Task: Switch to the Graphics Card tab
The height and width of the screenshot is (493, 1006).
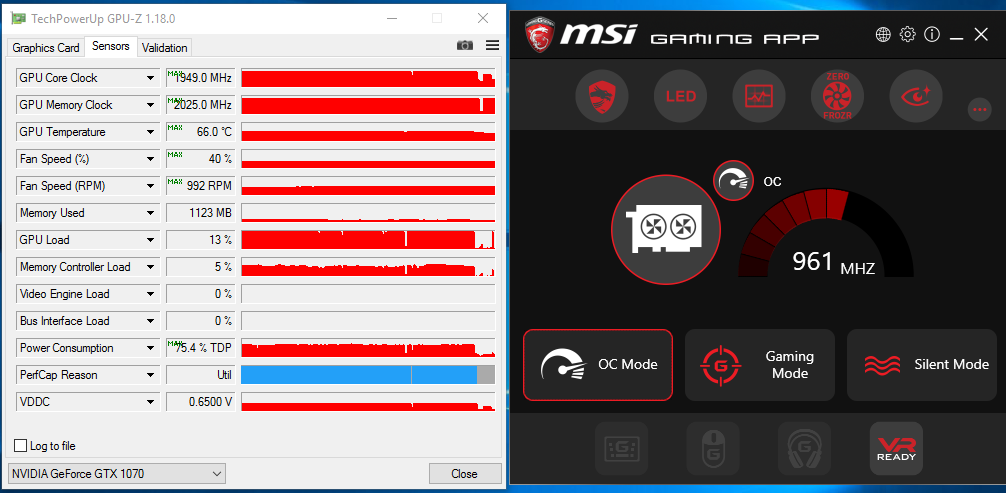Action: (x=46, y=48)
